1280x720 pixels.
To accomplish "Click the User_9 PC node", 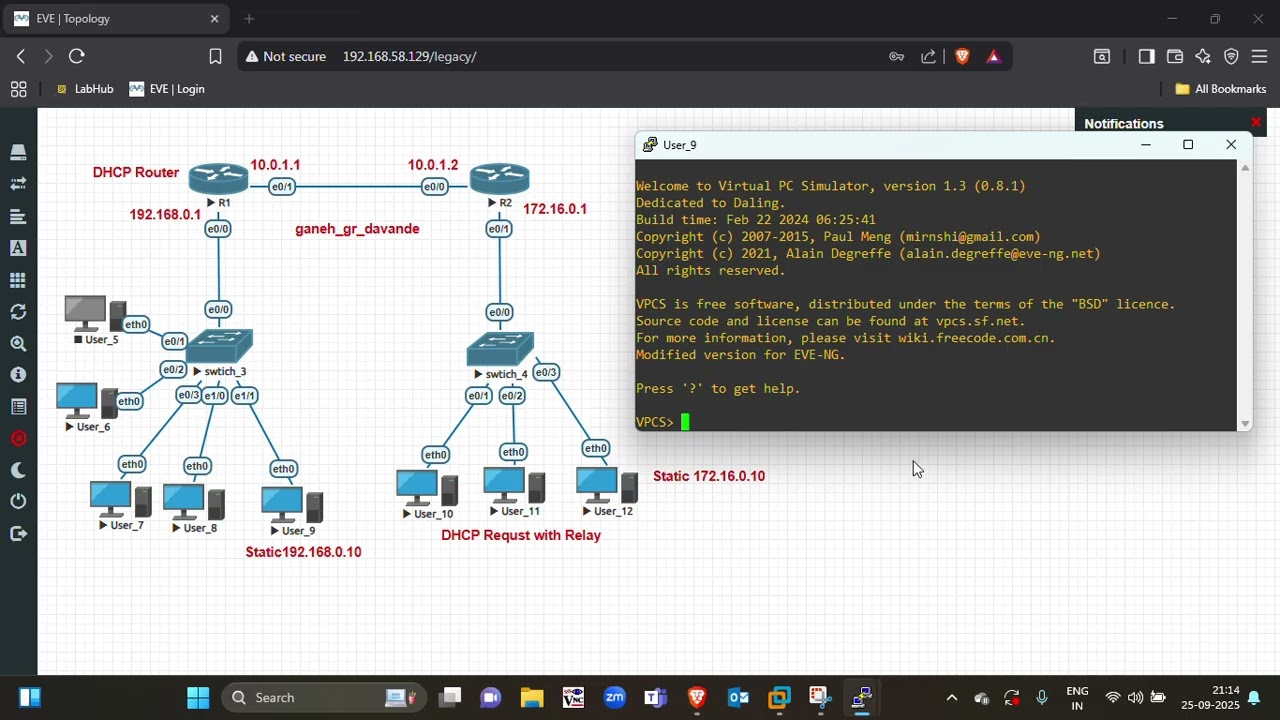I will click(x=292, y=505).
